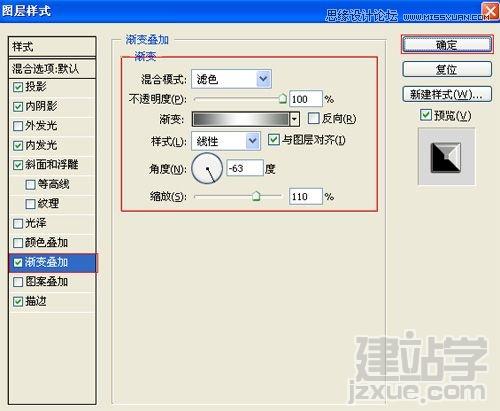
Task: Click the gradient color bar swatch
Action: [240, 119]
